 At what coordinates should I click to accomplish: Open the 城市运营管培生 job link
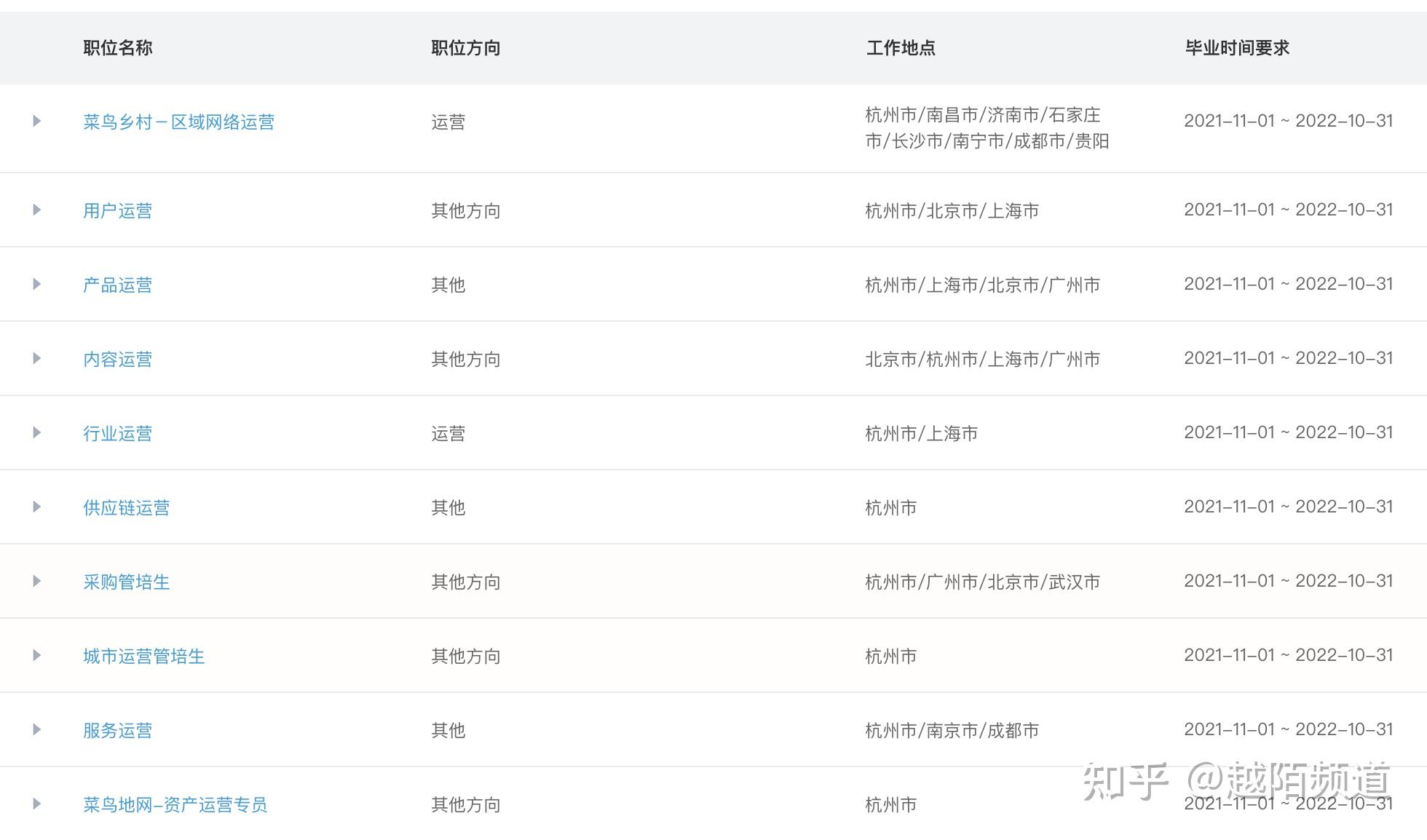pyautogui.click(x=143, y=657)
